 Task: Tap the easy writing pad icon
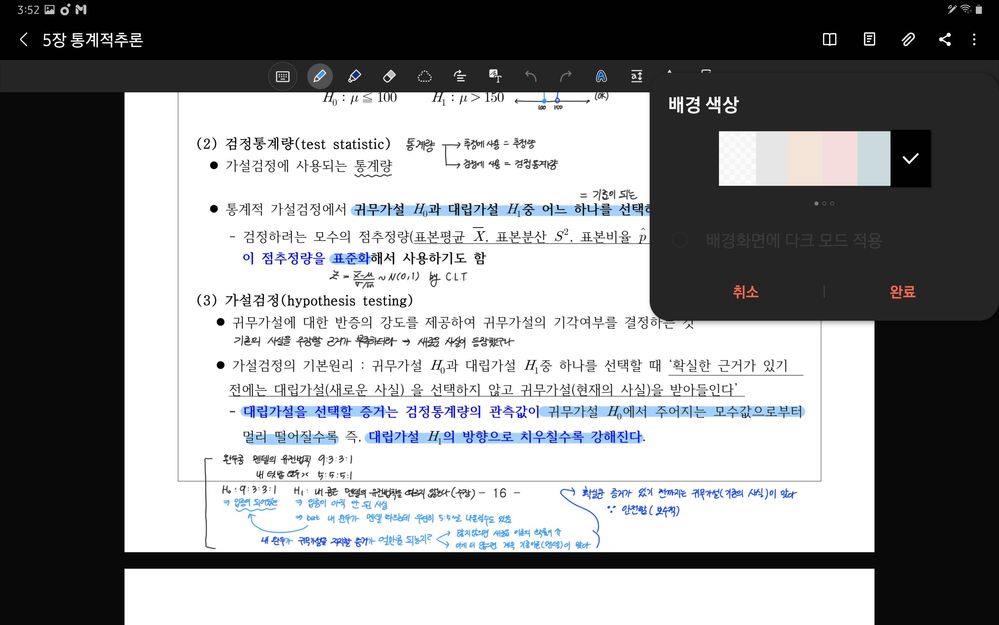pyautogui.click(x=636, y=76)
